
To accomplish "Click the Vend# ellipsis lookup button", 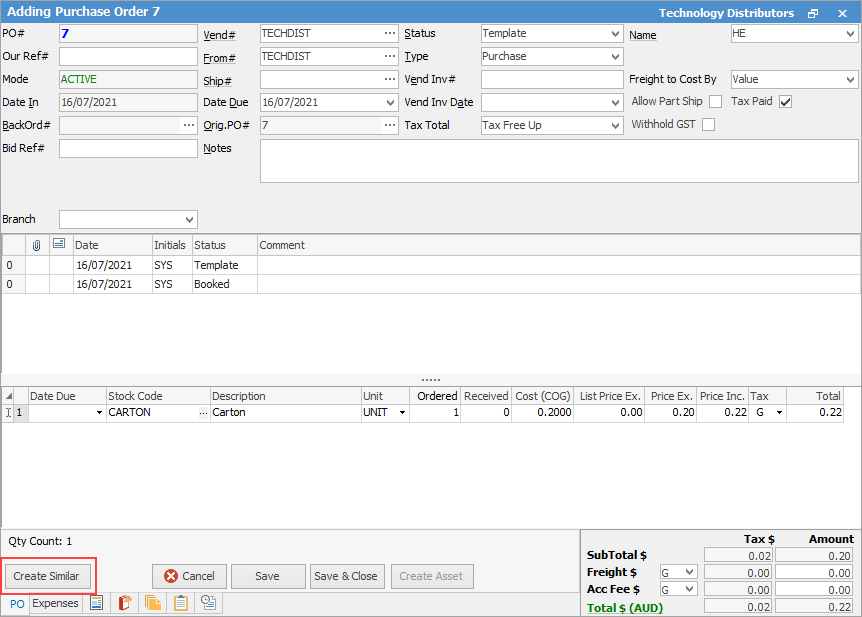I will (x=389, y=34).
